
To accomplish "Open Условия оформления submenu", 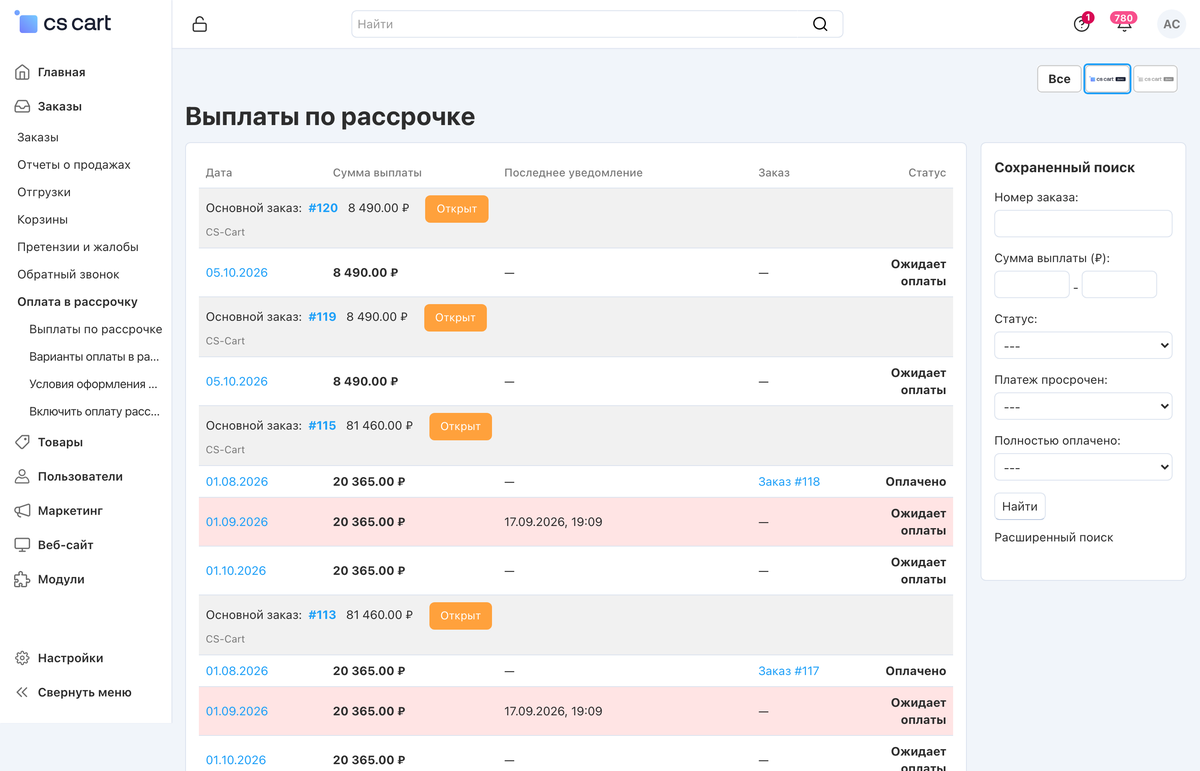I will (94, 384).
